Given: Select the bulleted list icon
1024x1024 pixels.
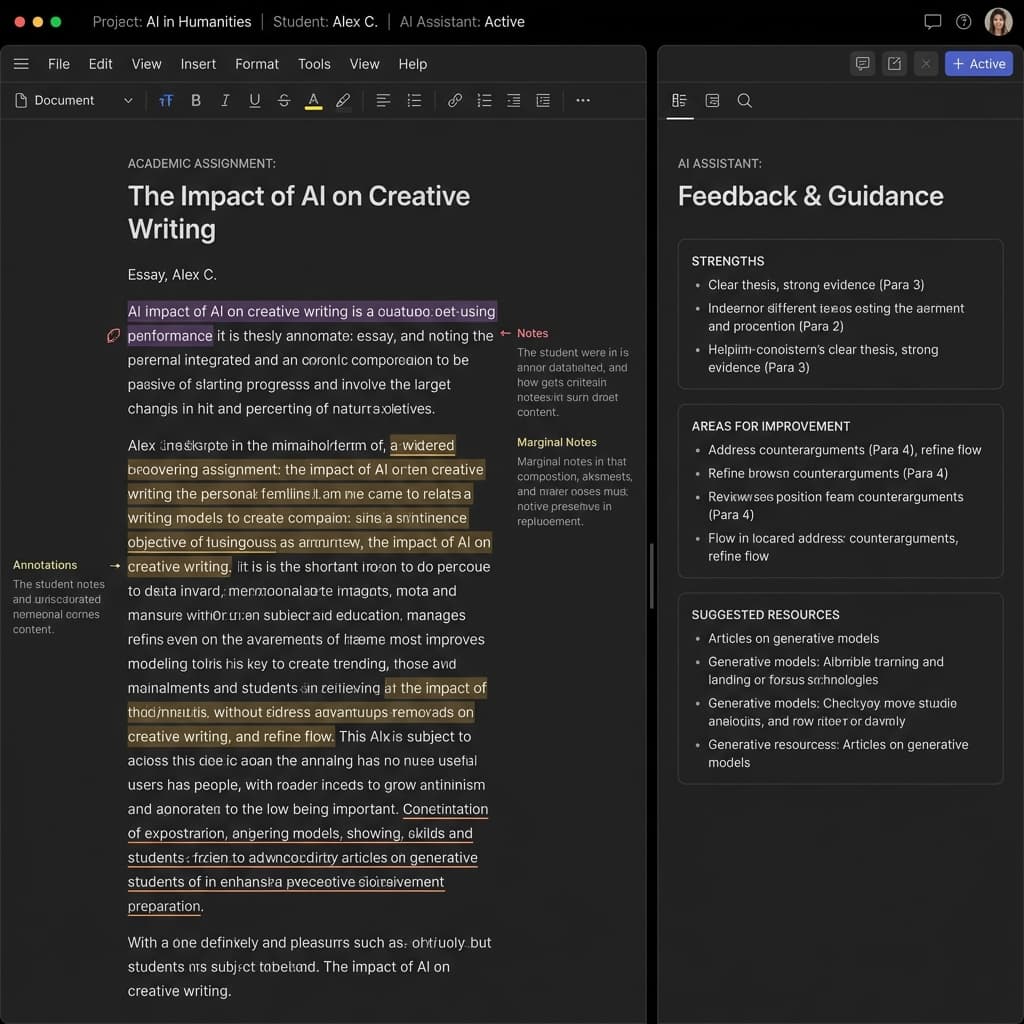Looking at the screenshot, I should (x=414, y=100).
